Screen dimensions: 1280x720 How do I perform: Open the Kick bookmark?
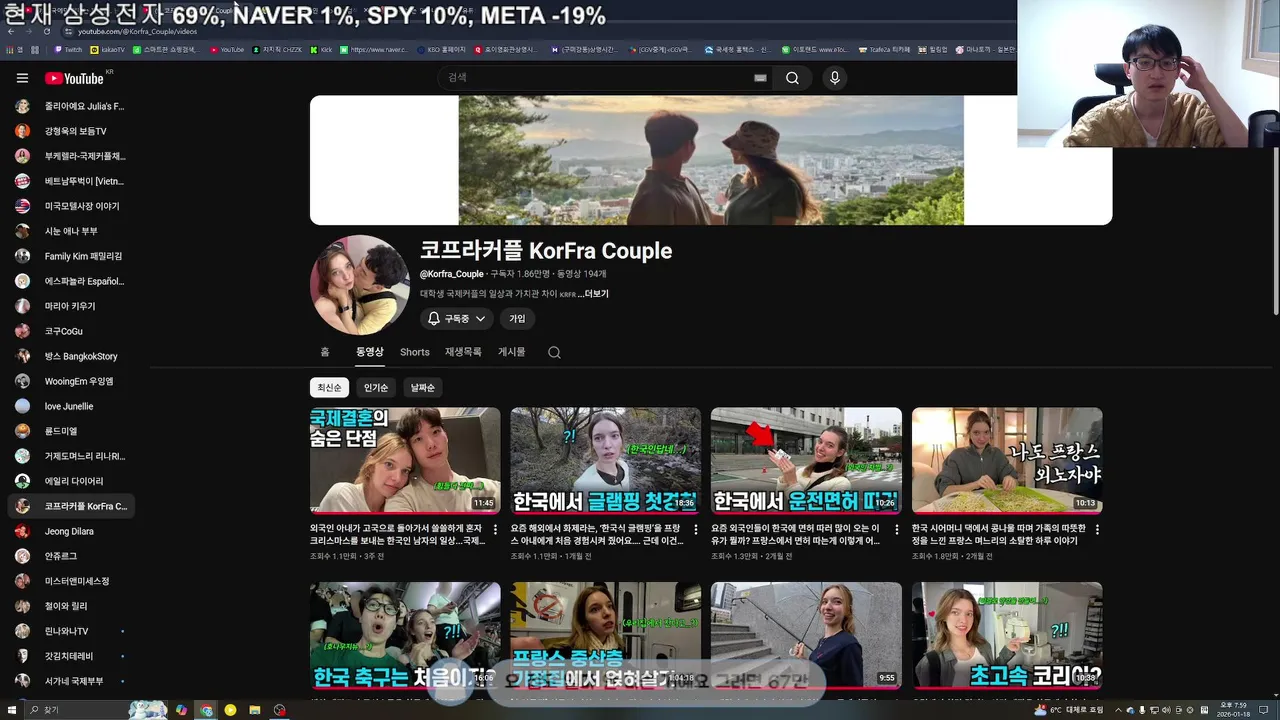point(321,49)
